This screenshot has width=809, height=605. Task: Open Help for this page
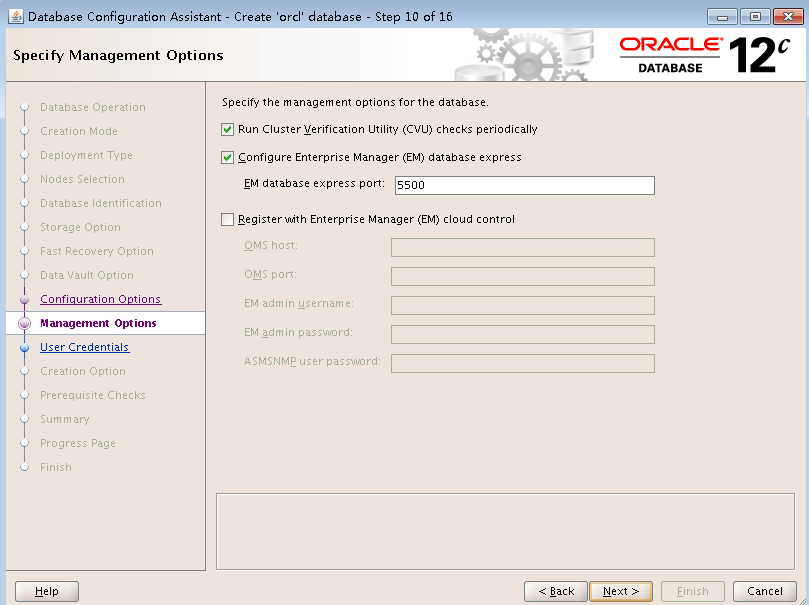[47, 591]
